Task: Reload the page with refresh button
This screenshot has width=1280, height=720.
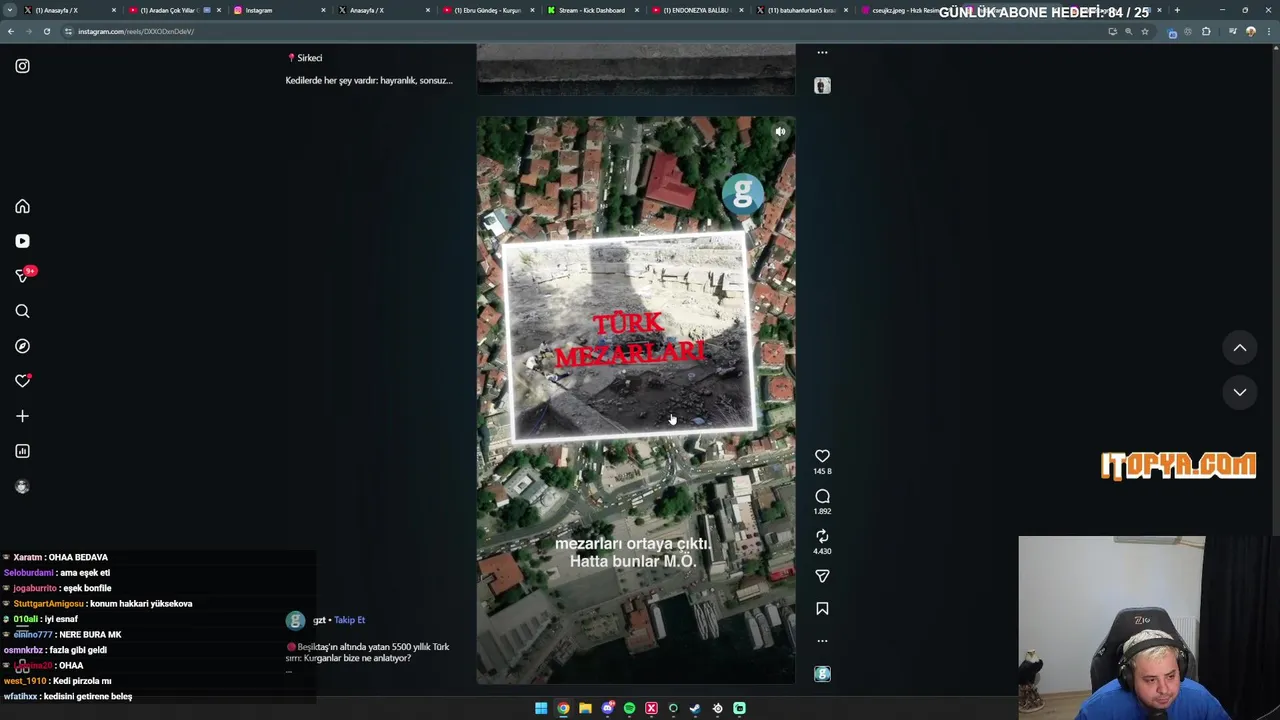Action: pos(46,31)
